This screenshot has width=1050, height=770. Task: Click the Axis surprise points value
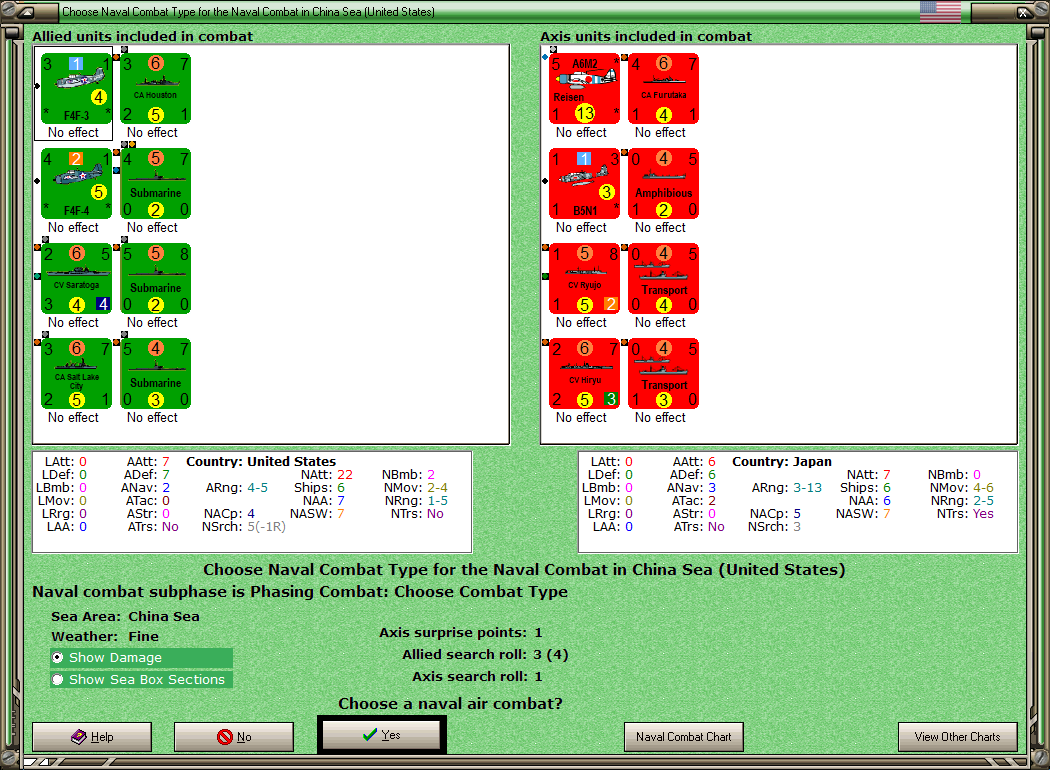point(538,632)
